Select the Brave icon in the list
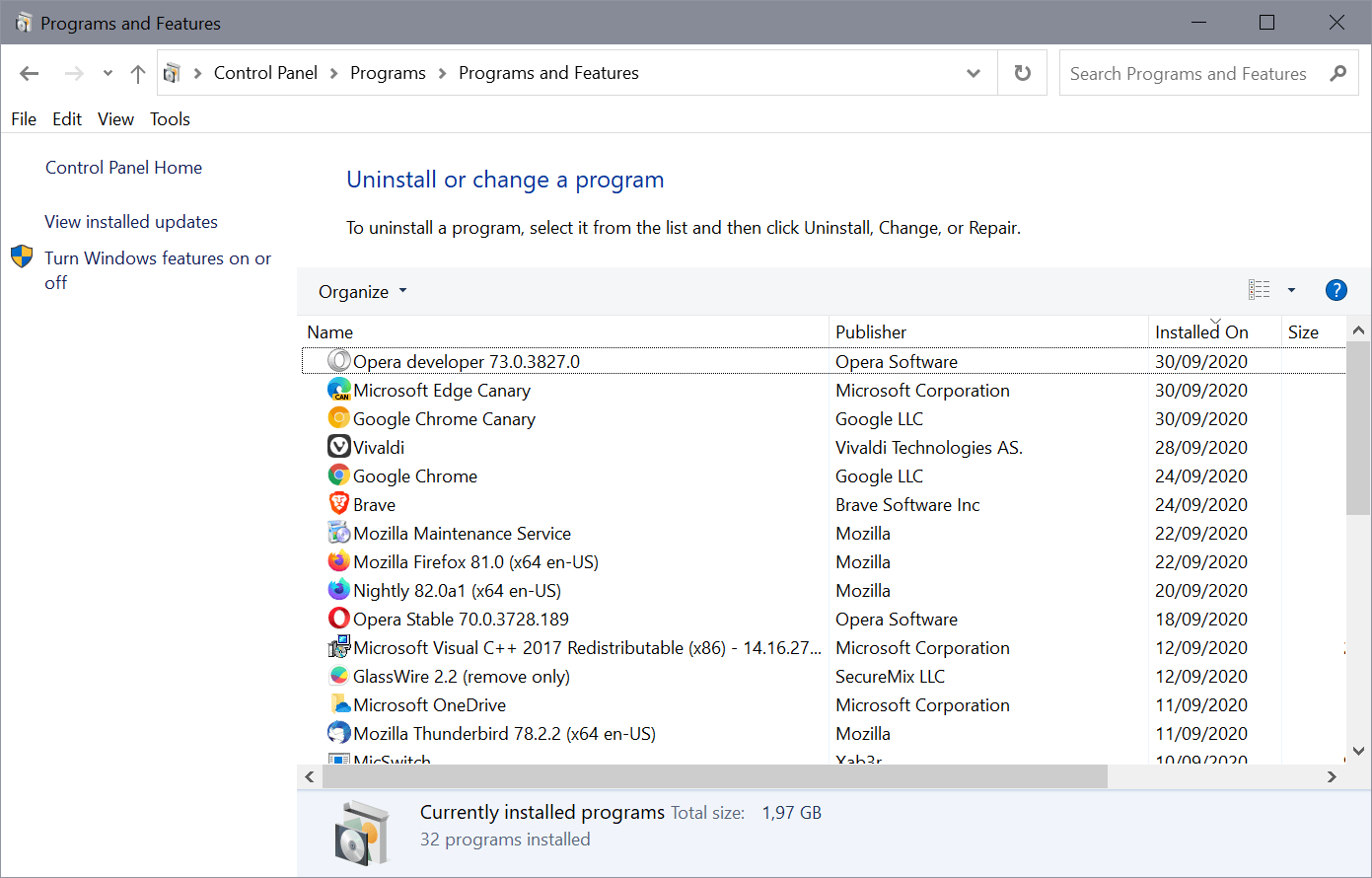This screenshot has width=1372, height=878. pyautogui.click(x=340, y=504)
